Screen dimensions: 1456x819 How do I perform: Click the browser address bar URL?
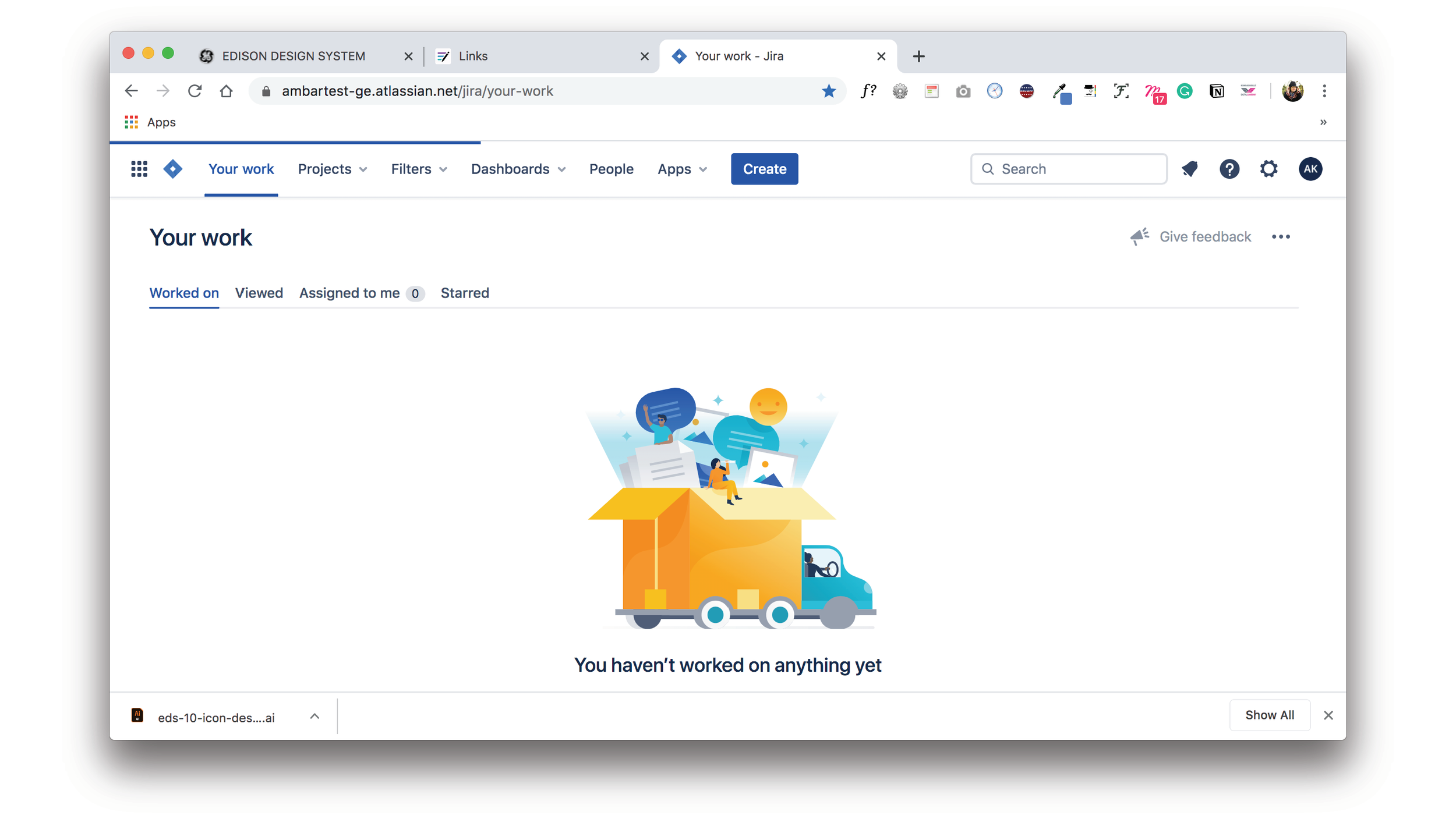click(x=417, y=91)
